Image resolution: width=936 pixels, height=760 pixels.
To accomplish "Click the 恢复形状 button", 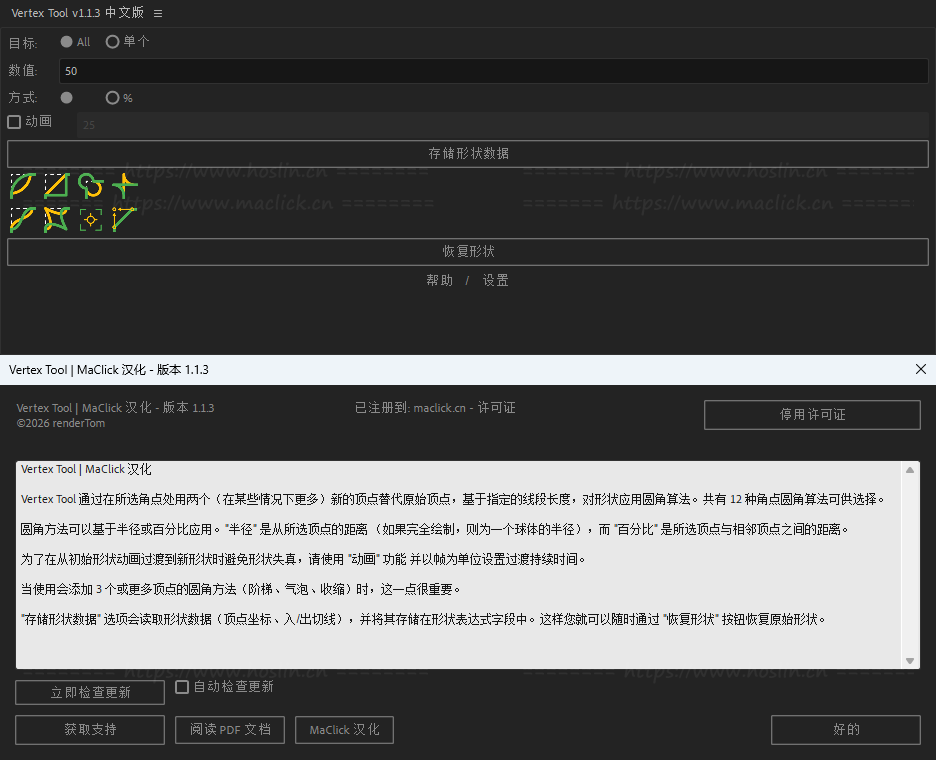I will click(x=468, y=252).
